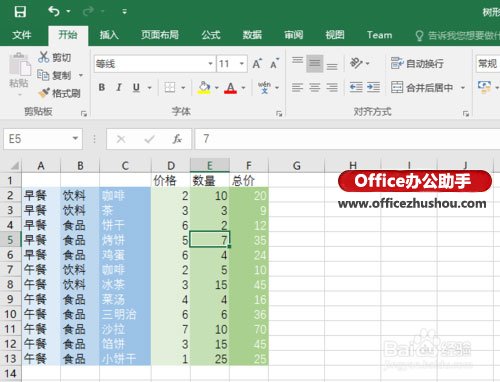
Task: Select all cells corner triangle
Action: pyautogui.click(x=14, y=165)
